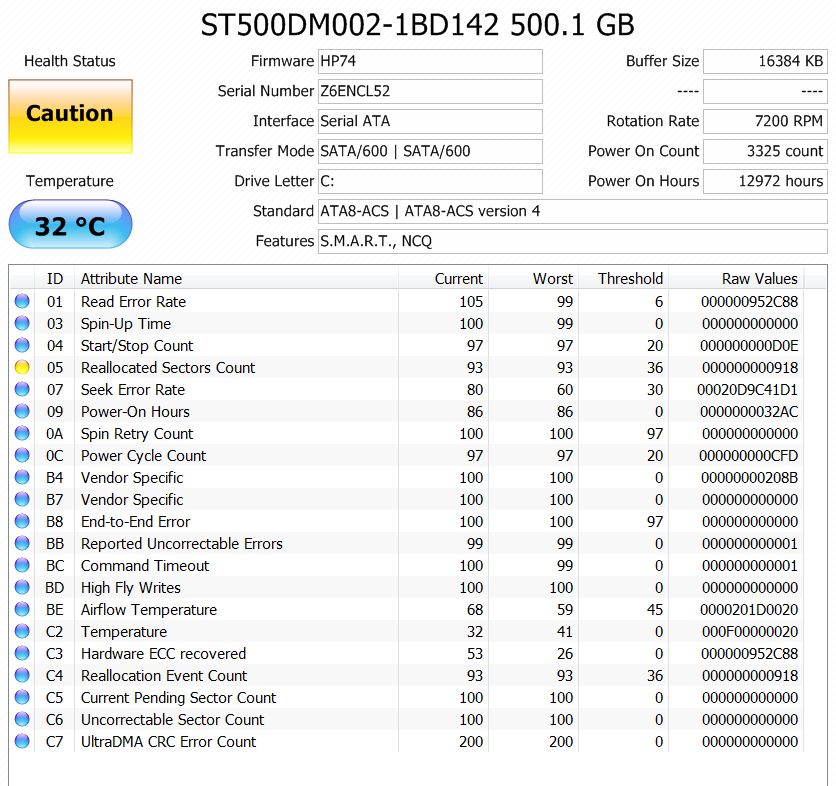Screen dimensions: 836x786
Task: Click the Threshold column header
Action: [630, 279]
